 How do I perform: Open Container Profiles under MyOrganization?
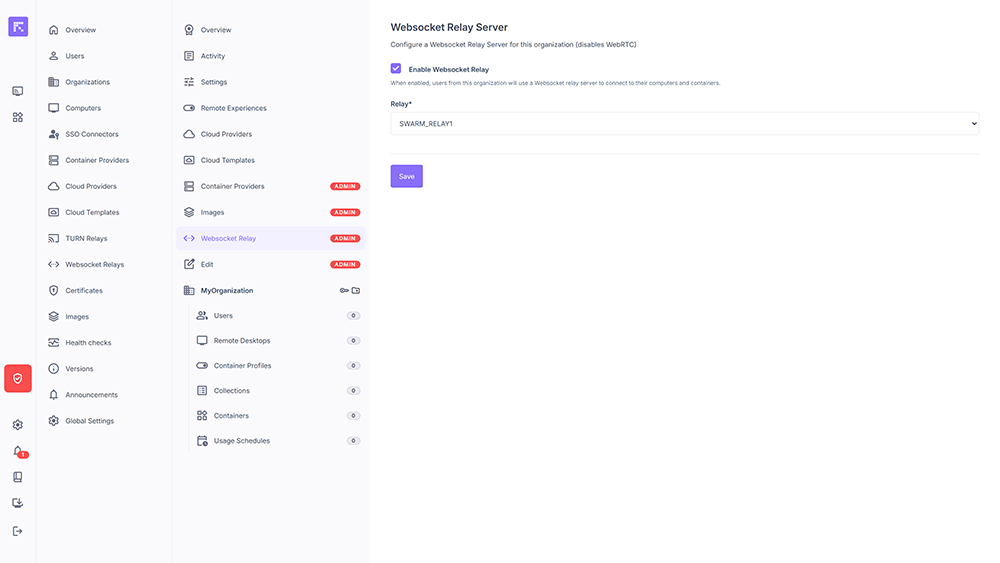(242, 366)
